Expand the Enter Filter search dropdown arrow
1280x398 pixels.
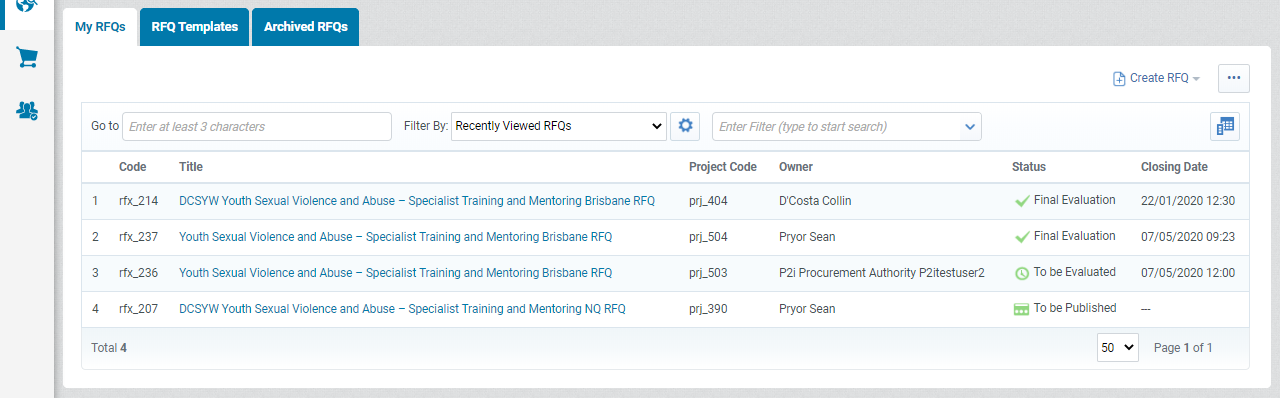point(969,127)
